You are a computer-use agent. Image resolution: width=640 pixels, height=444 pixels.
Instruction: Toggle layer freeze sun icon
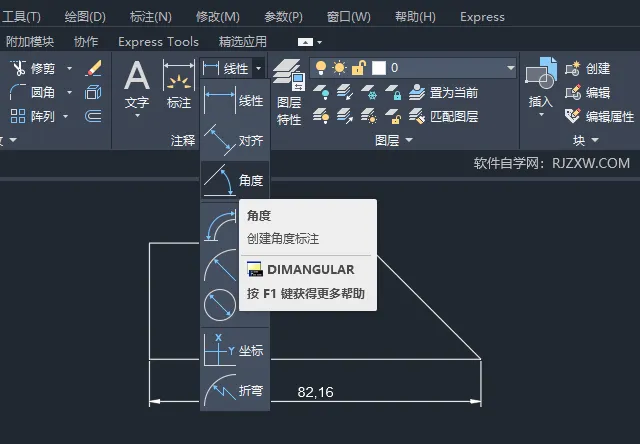coord(339,68)
